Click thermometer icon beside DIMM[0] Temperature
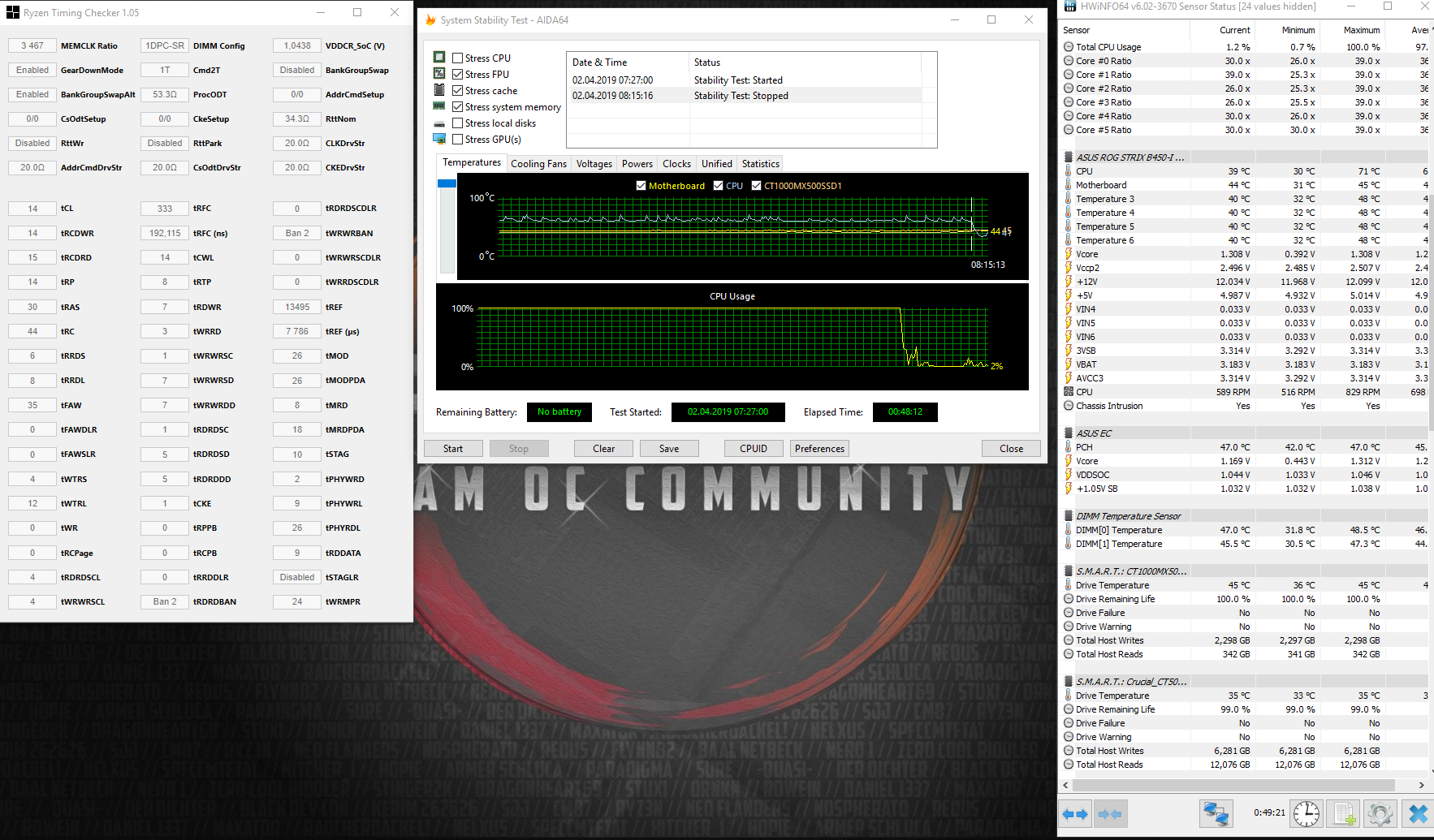 (1069, 530)
